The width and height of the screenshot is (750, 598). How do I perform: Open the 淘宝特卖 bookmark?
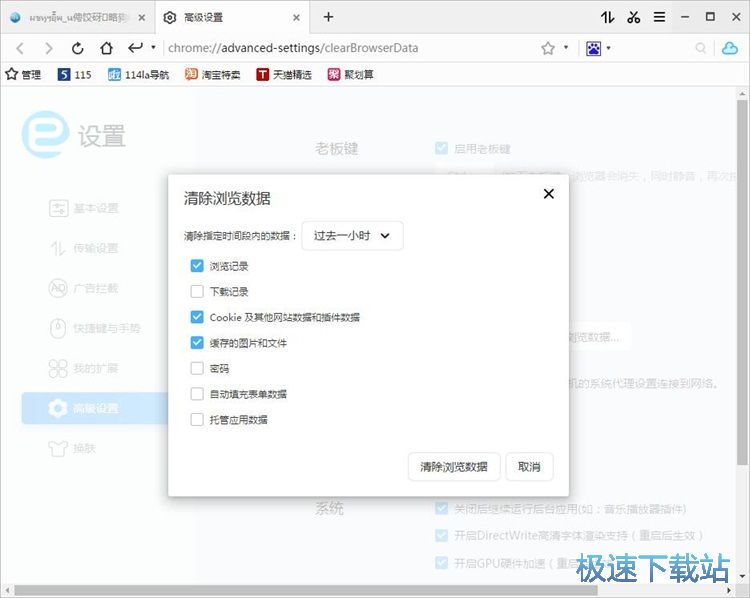point(212,74)
